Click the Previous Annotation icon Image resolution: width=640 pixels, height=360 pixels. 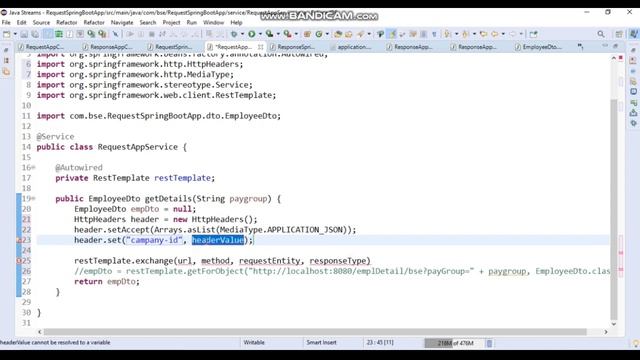coord(465,34)
